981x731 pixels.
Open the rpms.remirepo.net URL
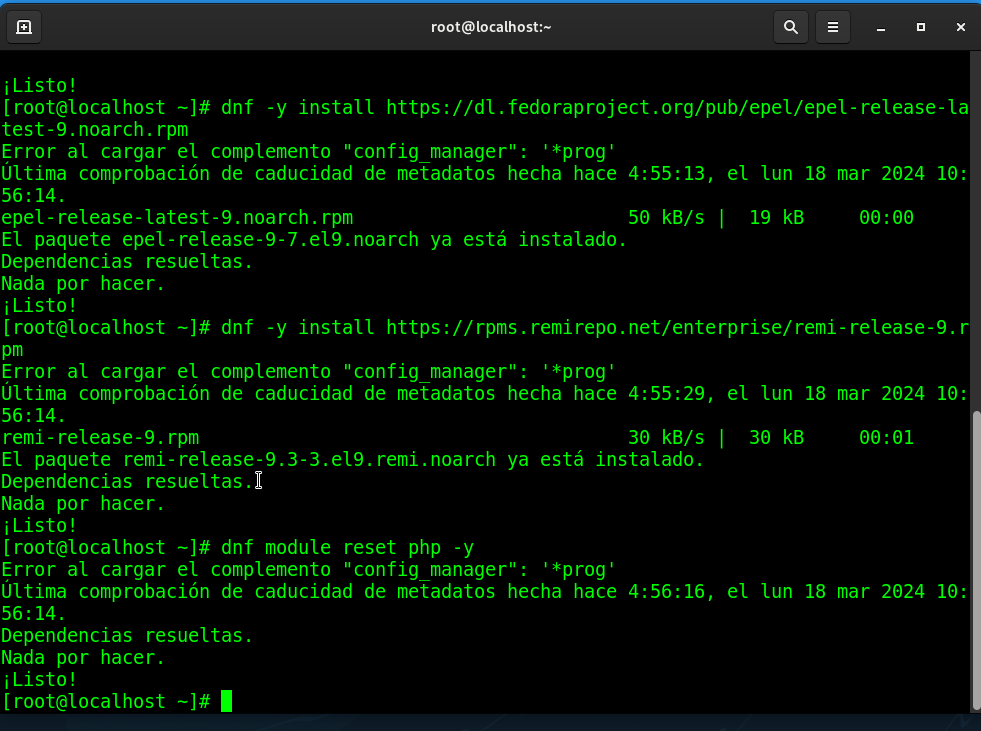(x=676, y=327)
